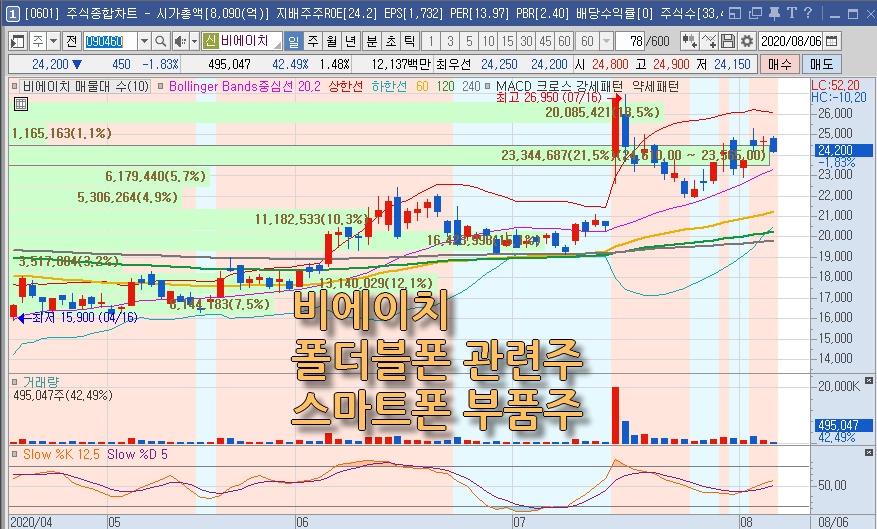Click the 최우선 best quote label
This screenshot has height=529, width=877.
coord(454,64)
